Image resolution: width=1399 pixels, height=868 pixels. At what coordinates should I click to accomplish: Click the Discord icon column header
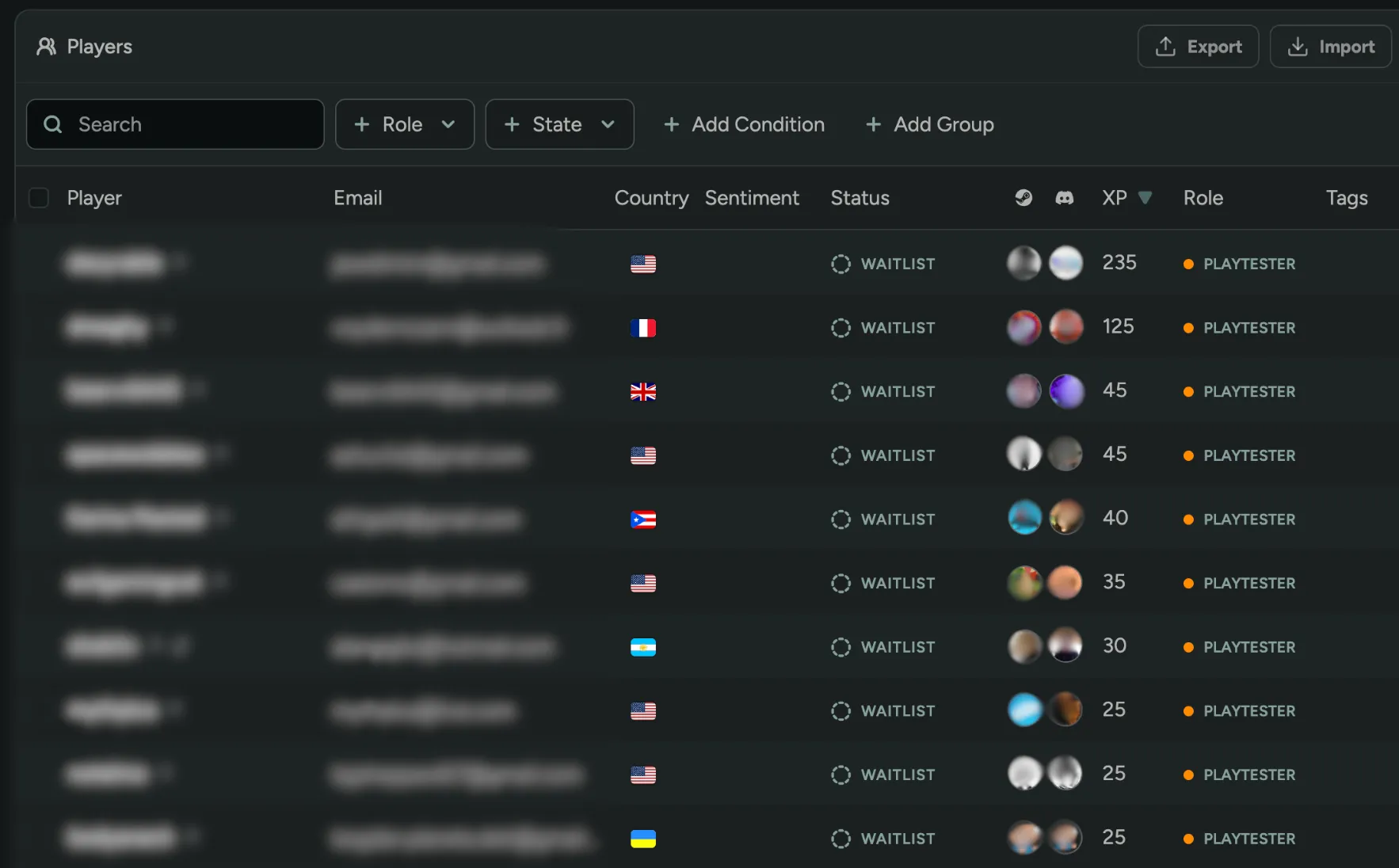(1065, 198)
